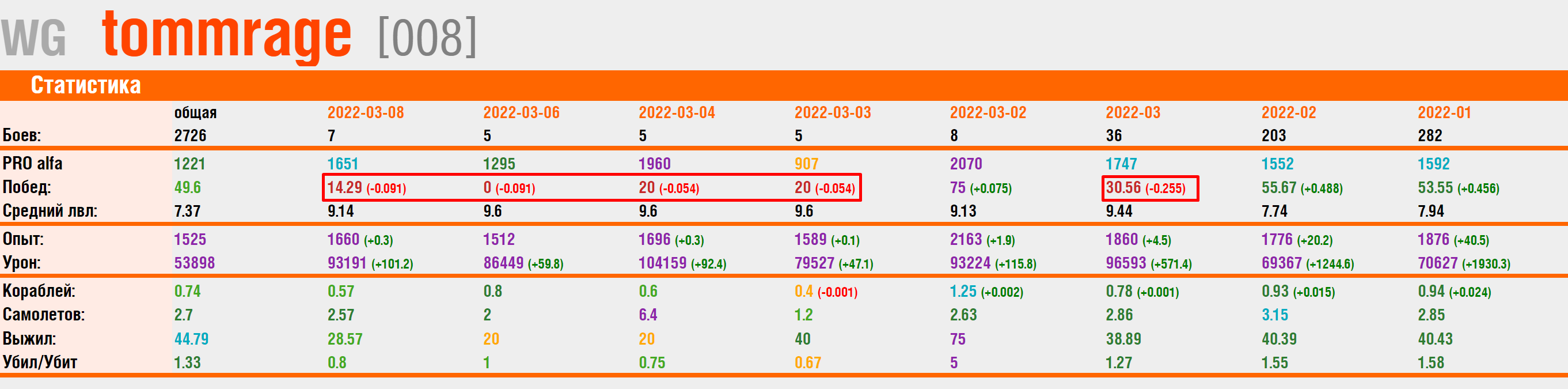Click the 2022-01 monthly column header
The width and height of the screenshot is (1568, 389).
[1444, 112]
